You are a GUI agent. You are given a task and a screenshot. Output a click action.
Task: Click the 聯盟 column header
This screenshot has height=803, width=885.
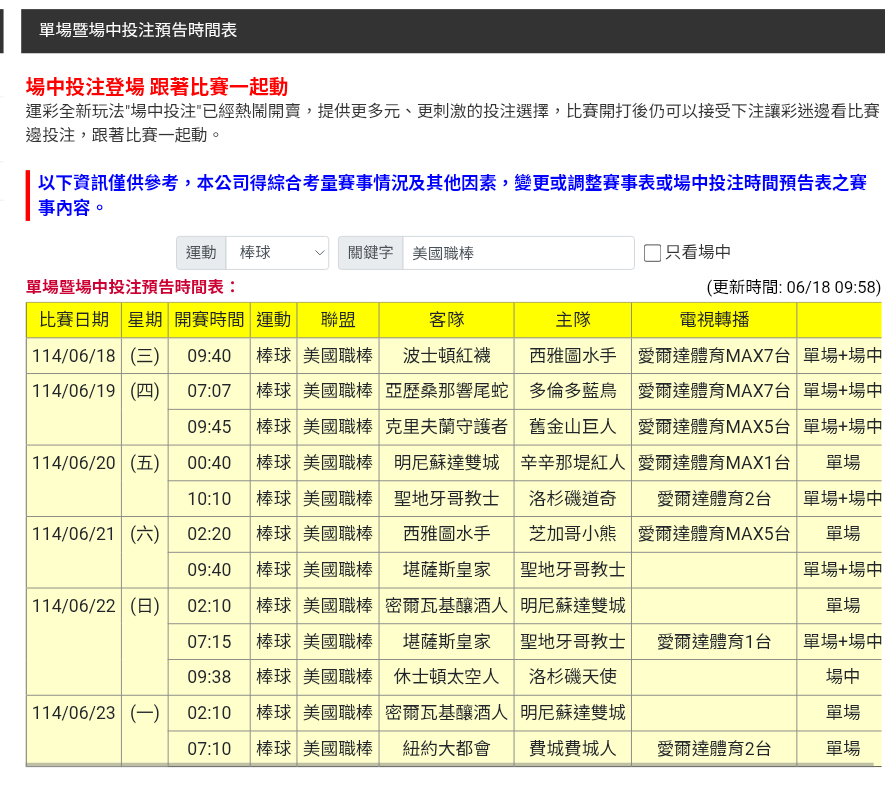tap(338, 320)
